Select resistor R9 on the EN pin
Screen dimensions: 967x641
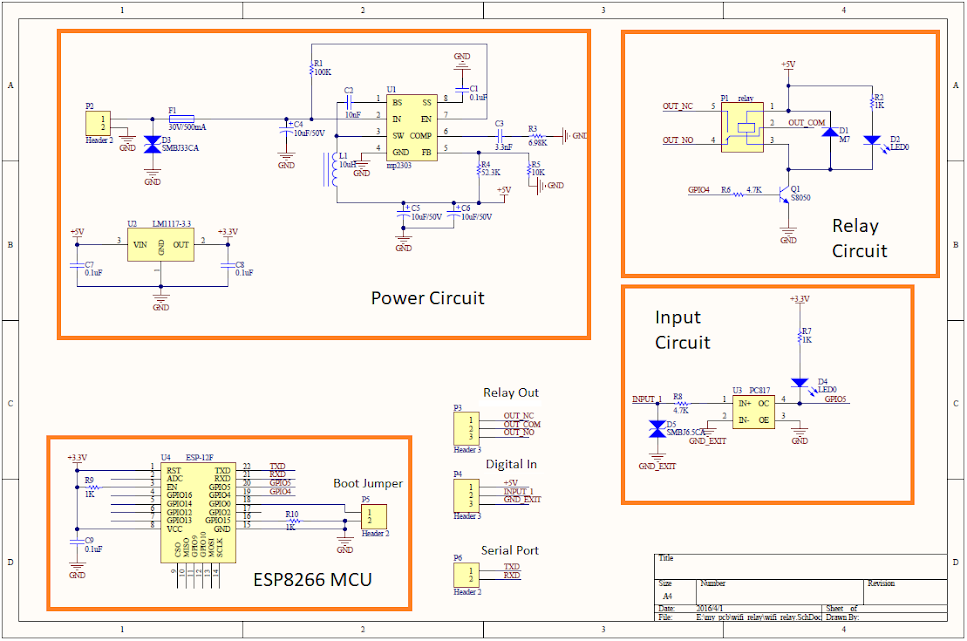(93, 487)
